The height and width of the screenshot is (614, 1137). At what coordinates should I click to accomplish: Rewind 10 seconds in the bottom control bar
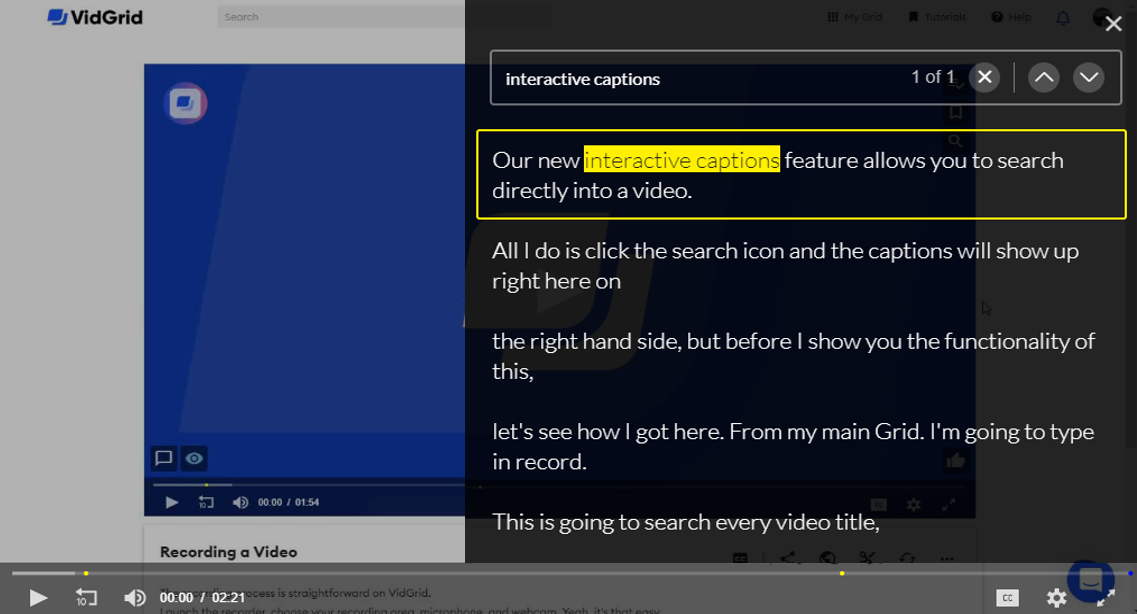[86, 597]
